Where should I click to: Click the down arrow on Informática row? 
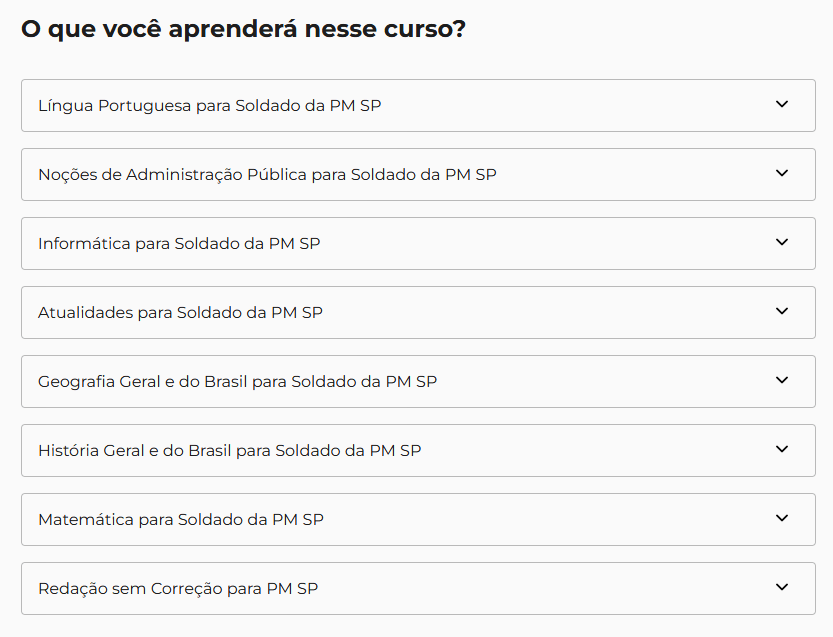[782, 242]
